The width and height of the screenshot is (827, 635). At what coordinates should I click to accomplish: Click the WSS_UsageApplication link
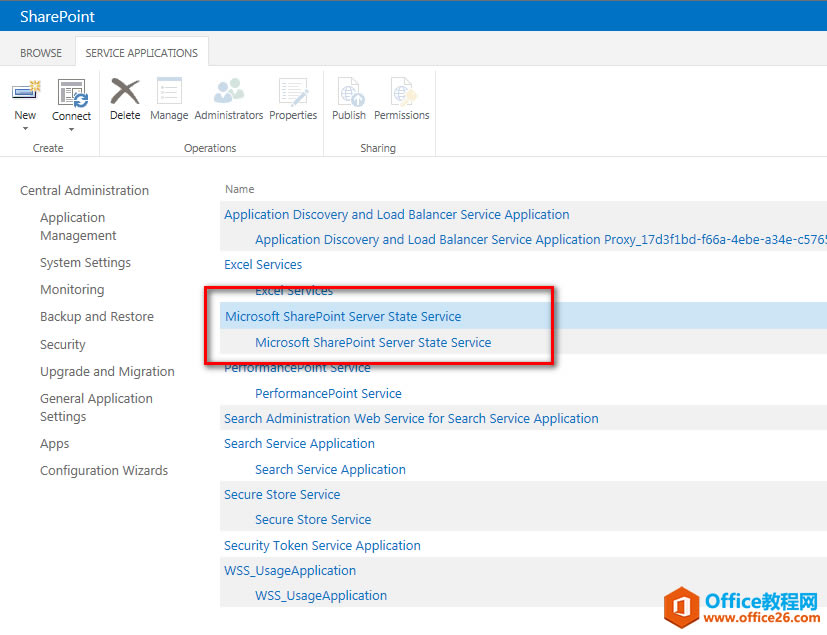tap(289, 570)
